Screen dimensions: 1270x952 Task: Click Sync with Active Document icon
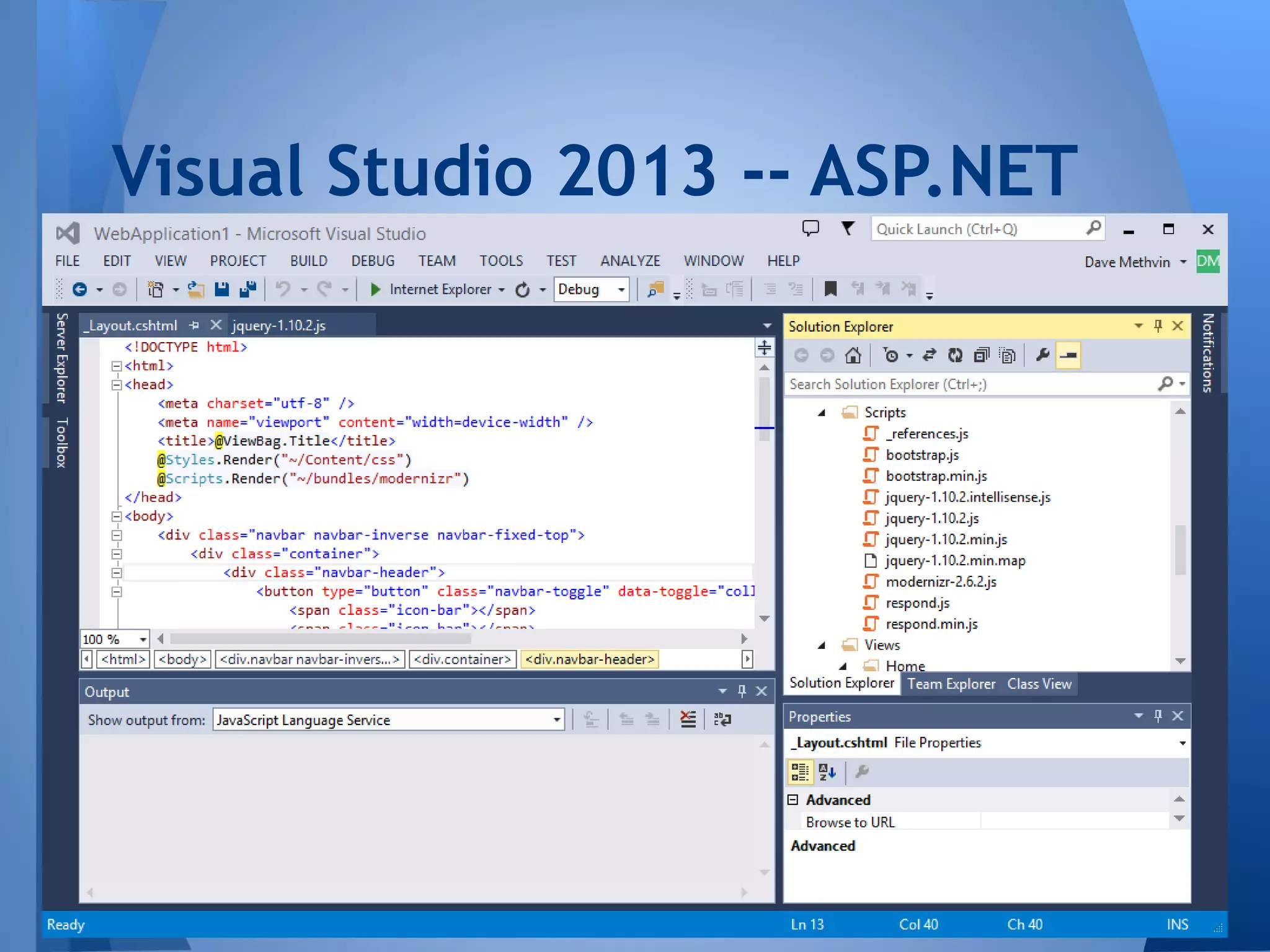click(928, 355)
